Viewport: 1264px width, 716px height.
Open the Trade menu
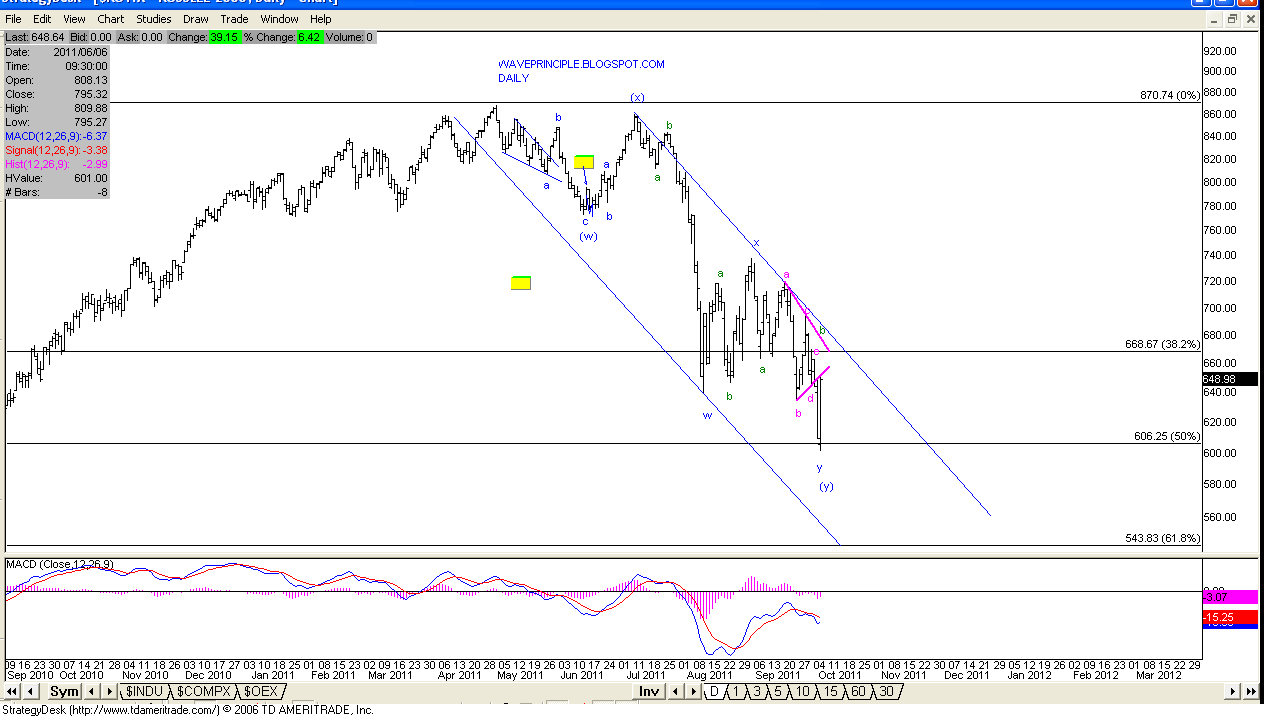click(x=234, y=19)
